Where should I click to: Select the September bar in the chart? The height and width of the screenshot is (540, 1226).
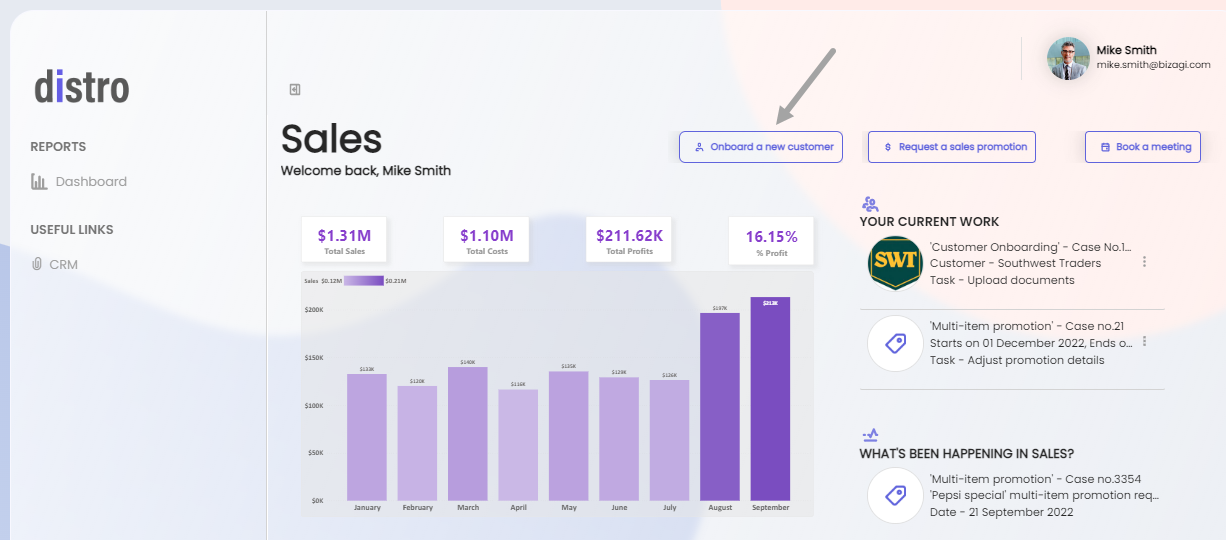770,399
